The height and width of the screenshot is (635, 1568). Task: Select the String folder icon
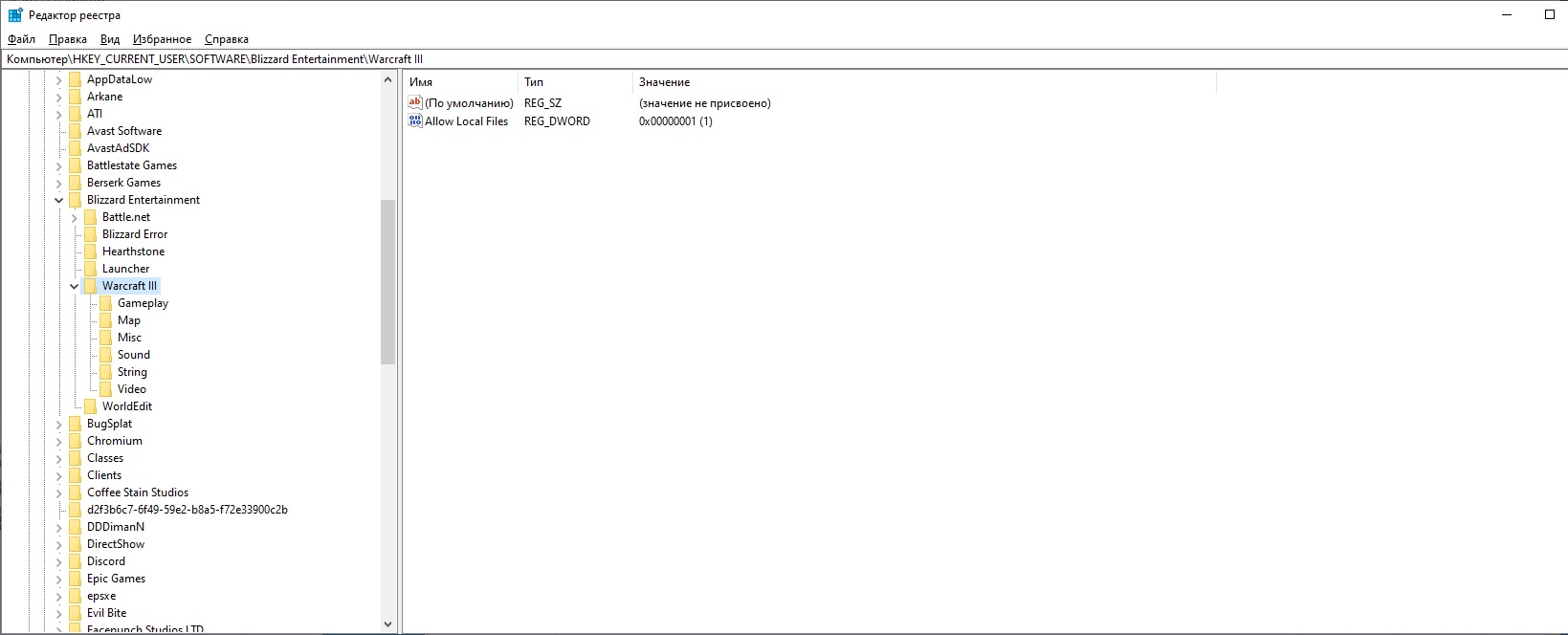106,372
